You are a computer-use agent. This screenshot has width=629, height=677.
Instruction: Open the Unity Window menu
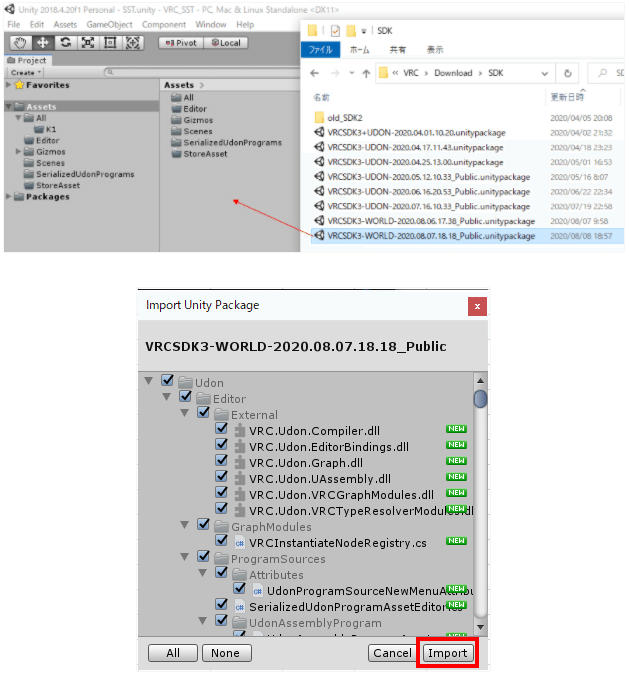click(x=211, y=25)
